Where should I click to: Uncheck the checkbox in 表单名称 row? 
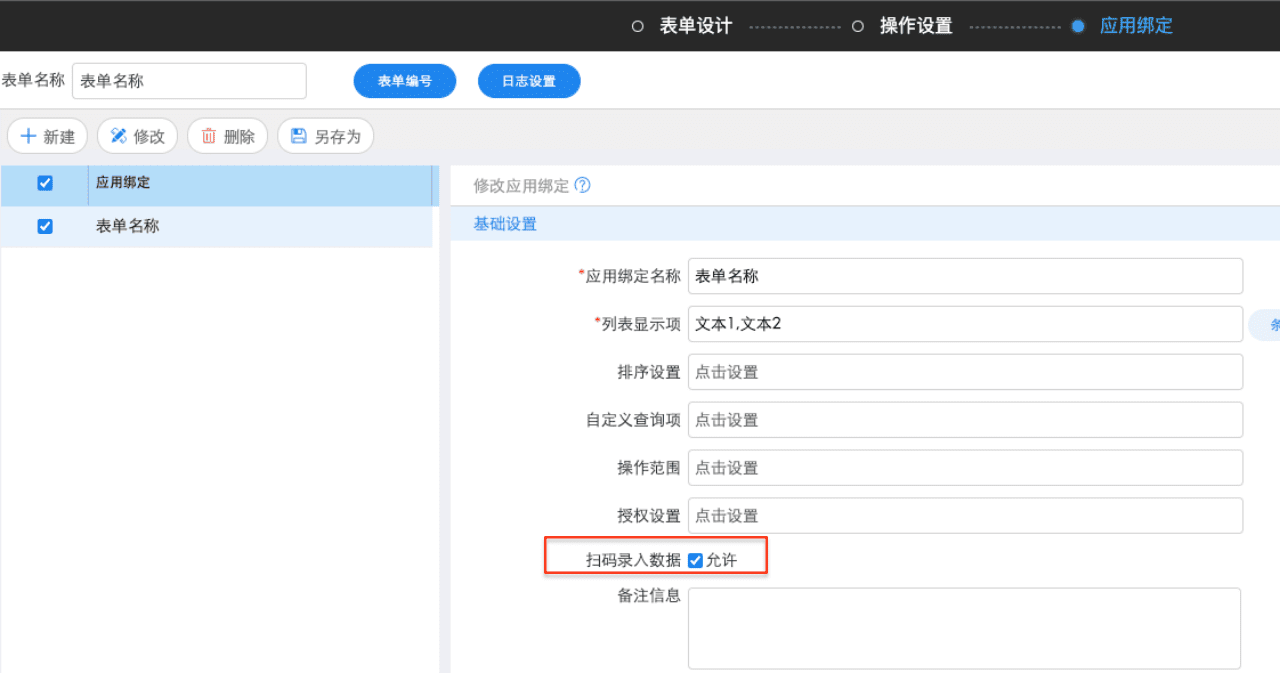pos(44,226)
